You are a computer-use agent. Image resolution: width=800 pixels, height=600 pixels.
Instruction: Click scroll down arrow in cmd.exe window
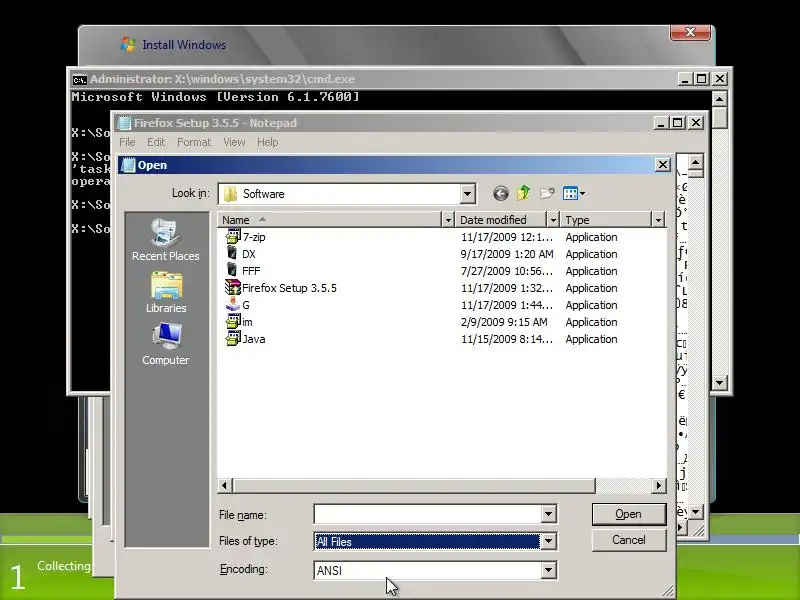pyautogui.click(x=719, y=382)
